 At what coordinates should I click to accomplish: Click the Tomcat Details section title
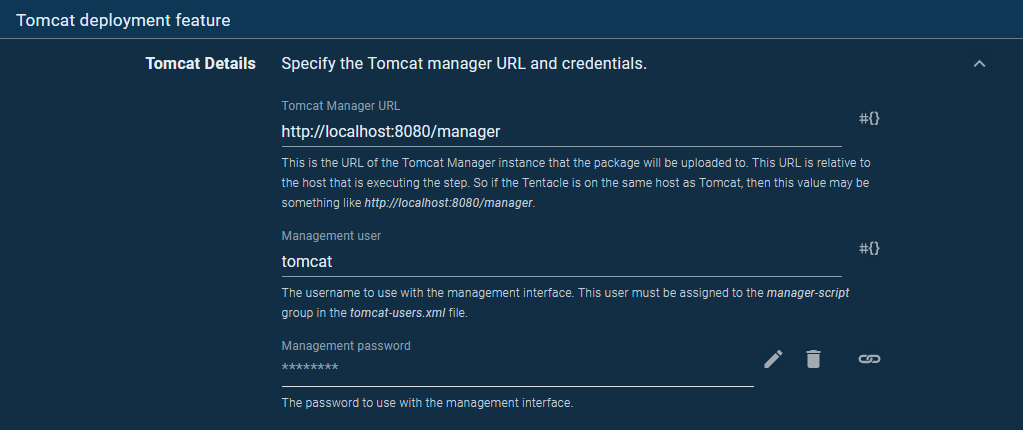coord(200,64)
